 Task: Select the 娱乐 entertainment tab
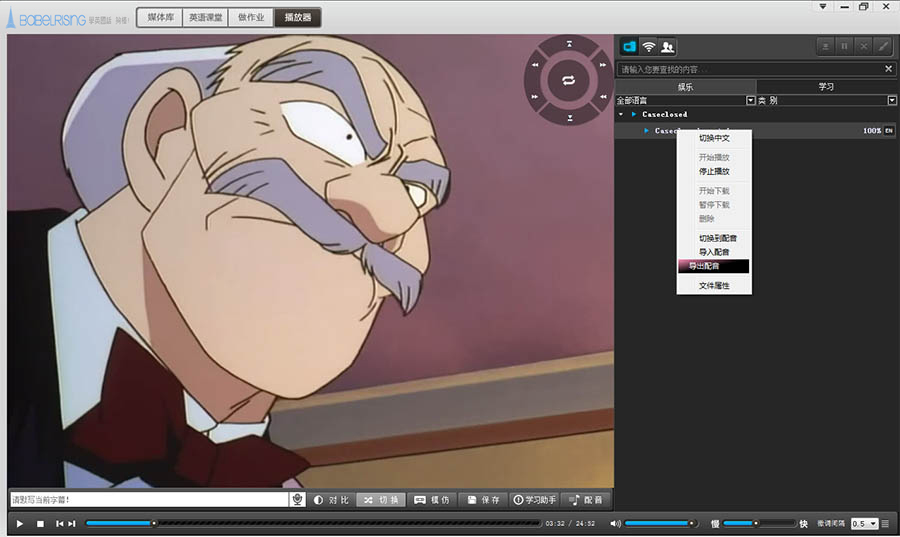685,87
